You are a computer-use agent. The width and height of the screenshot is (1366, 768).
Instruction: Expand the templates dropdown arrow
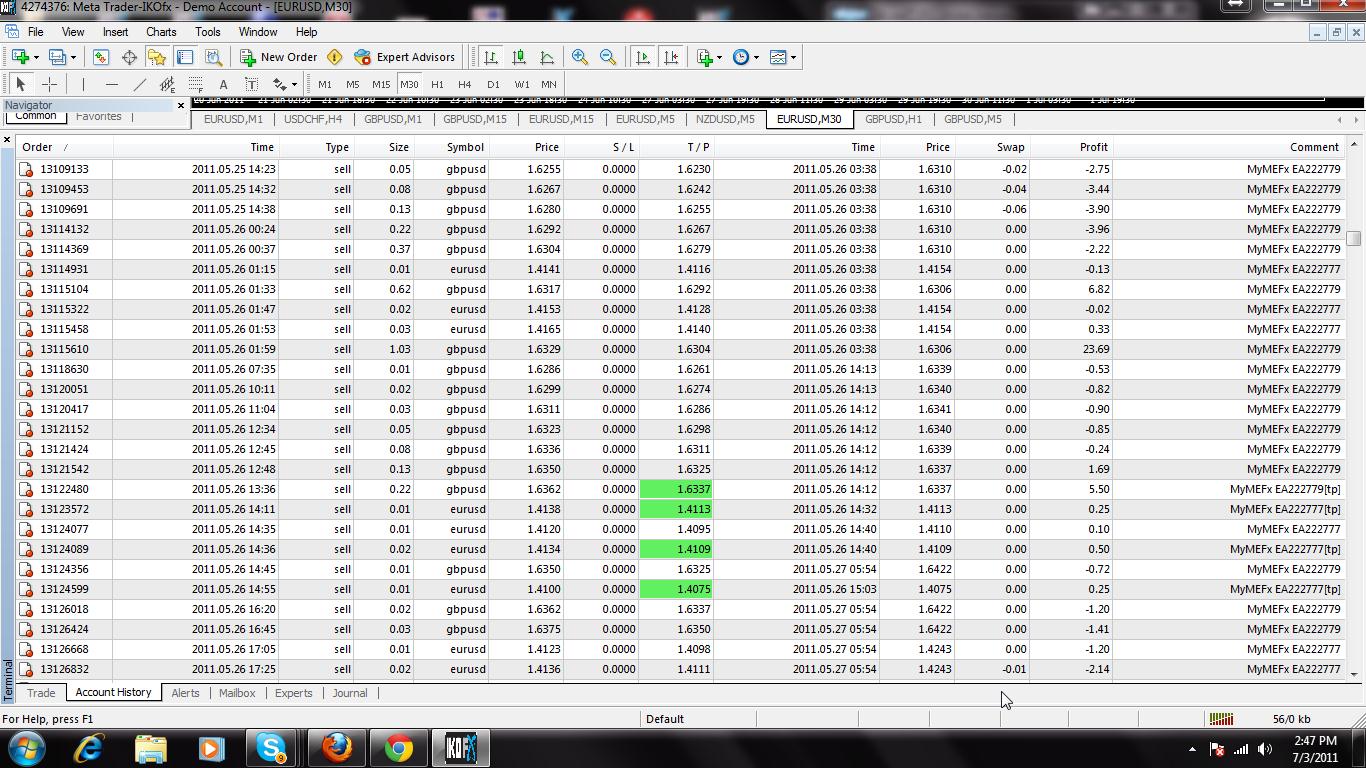click(x=793, y=57)
